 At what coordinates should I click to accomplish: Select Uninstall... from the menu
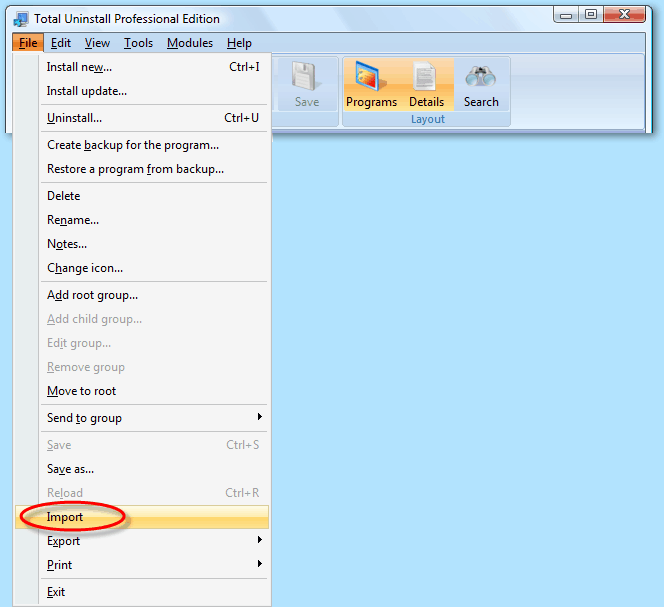pyautogui.click(x=75, y=118)
